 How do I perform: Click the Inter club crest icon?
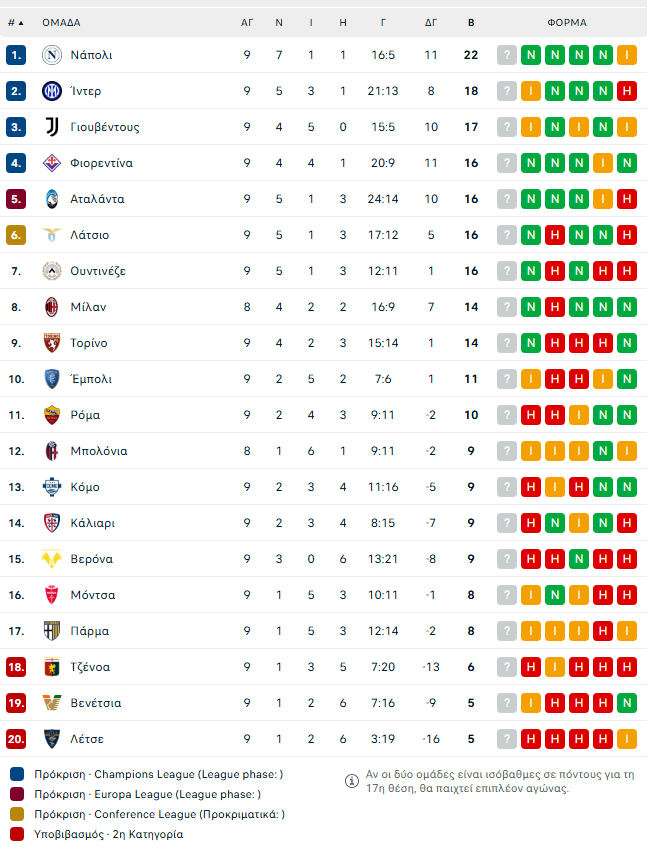(52, 91)
